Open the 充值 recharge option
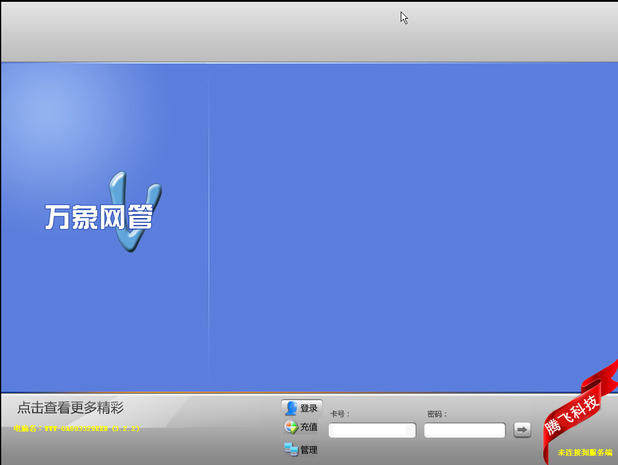618x465 pixels. 301,427
